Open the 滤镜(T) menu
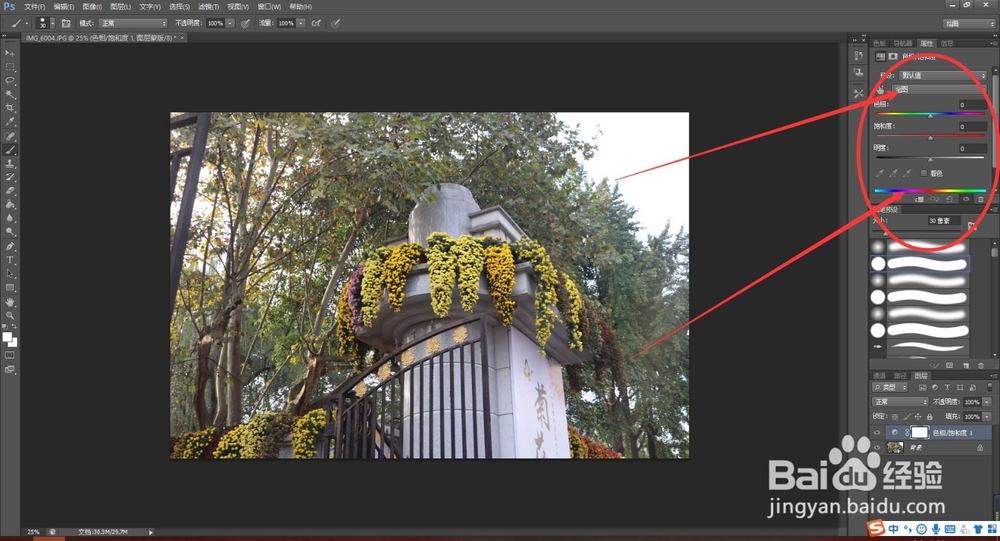This screenshot has width=1000, height=541. coord(209,6)
